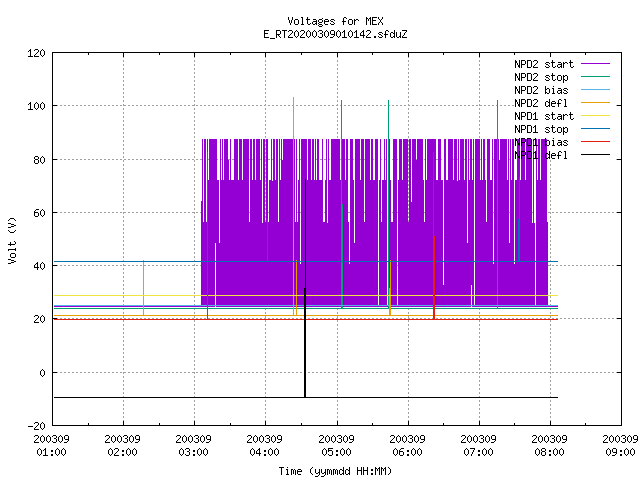Click the x-axis tick '200309 03:00'
640x480 pixels.
[193, 446]
